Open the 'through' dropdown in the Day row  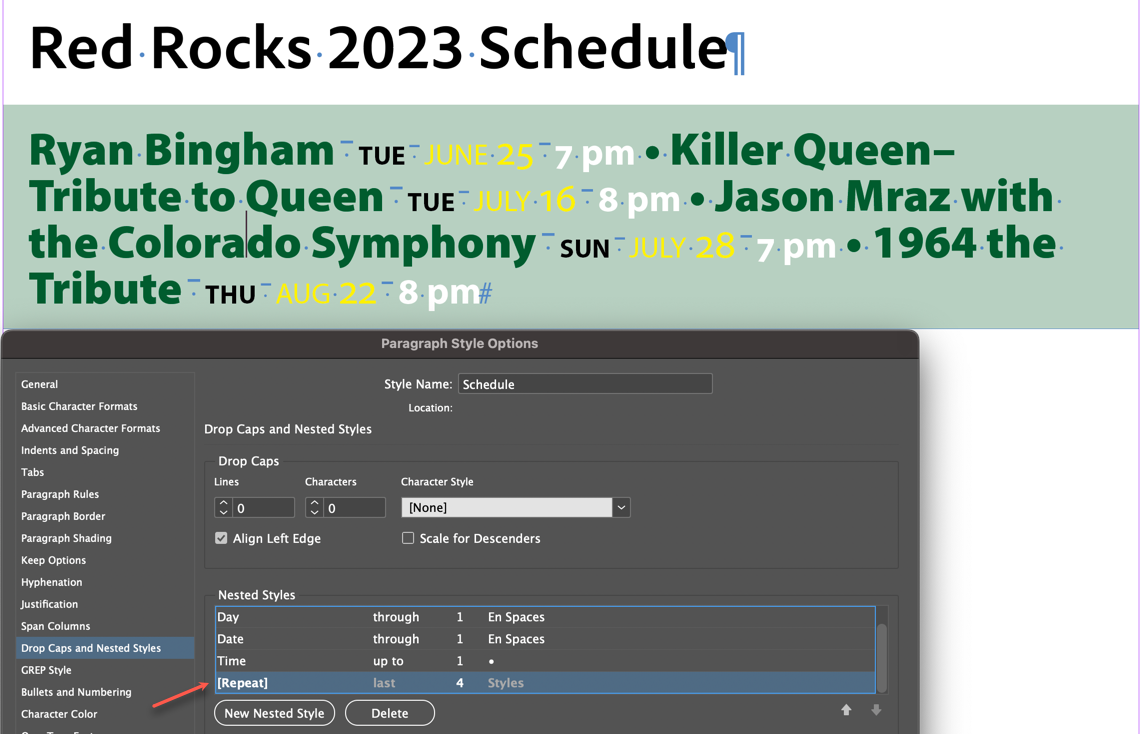tap(397, 617)
